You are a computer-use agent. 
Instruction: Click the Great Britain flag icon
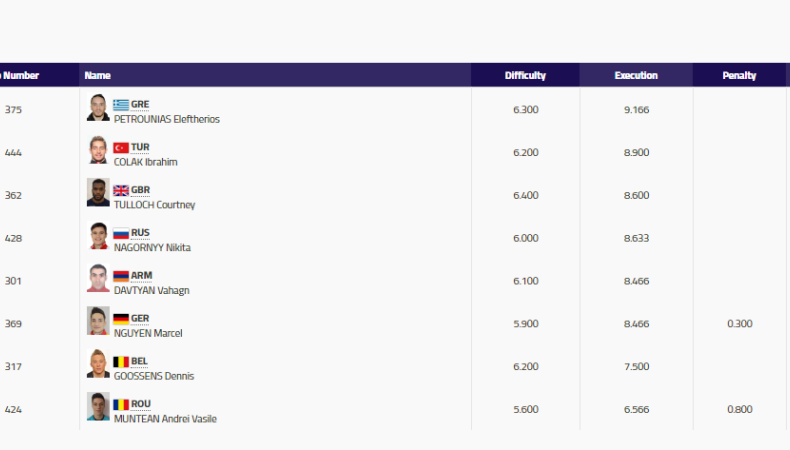coord(121,190)
